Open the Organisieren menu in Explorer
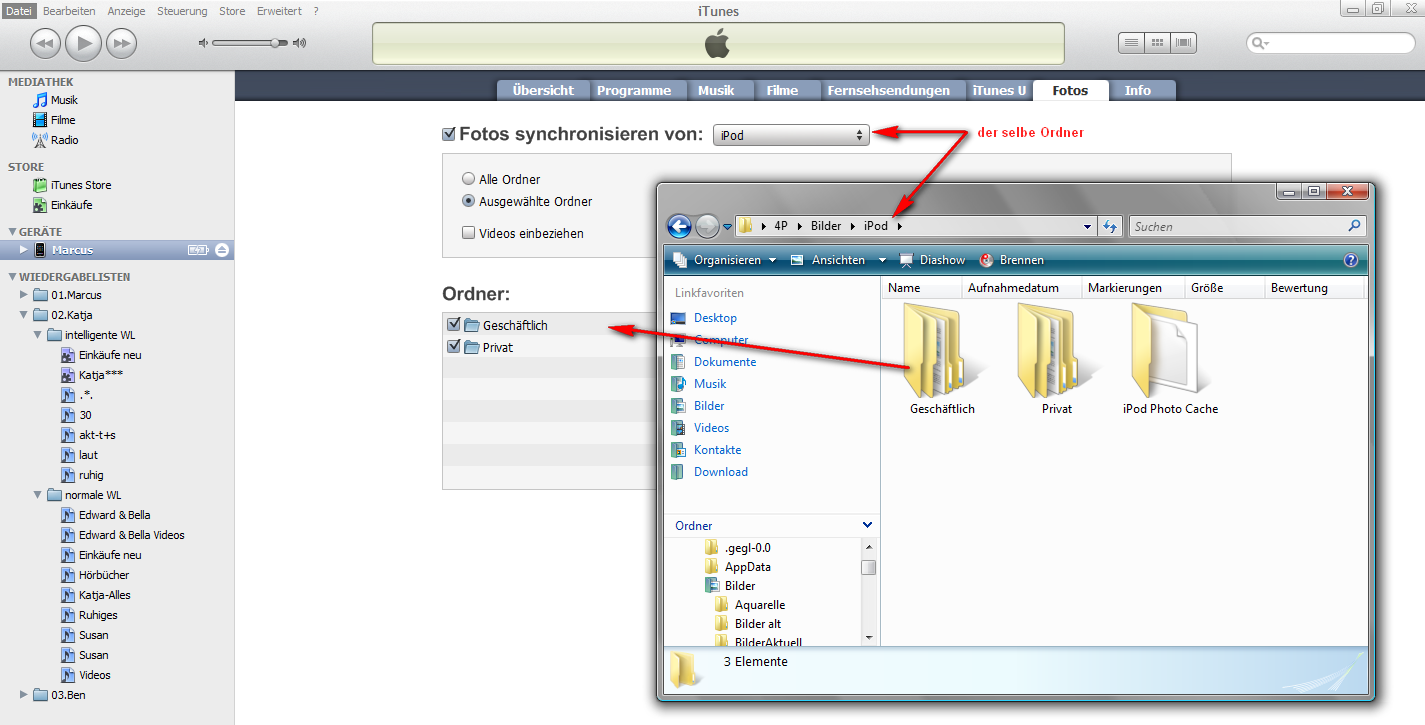The height and width of the screenshot is (725, 1425). point(726,260)
